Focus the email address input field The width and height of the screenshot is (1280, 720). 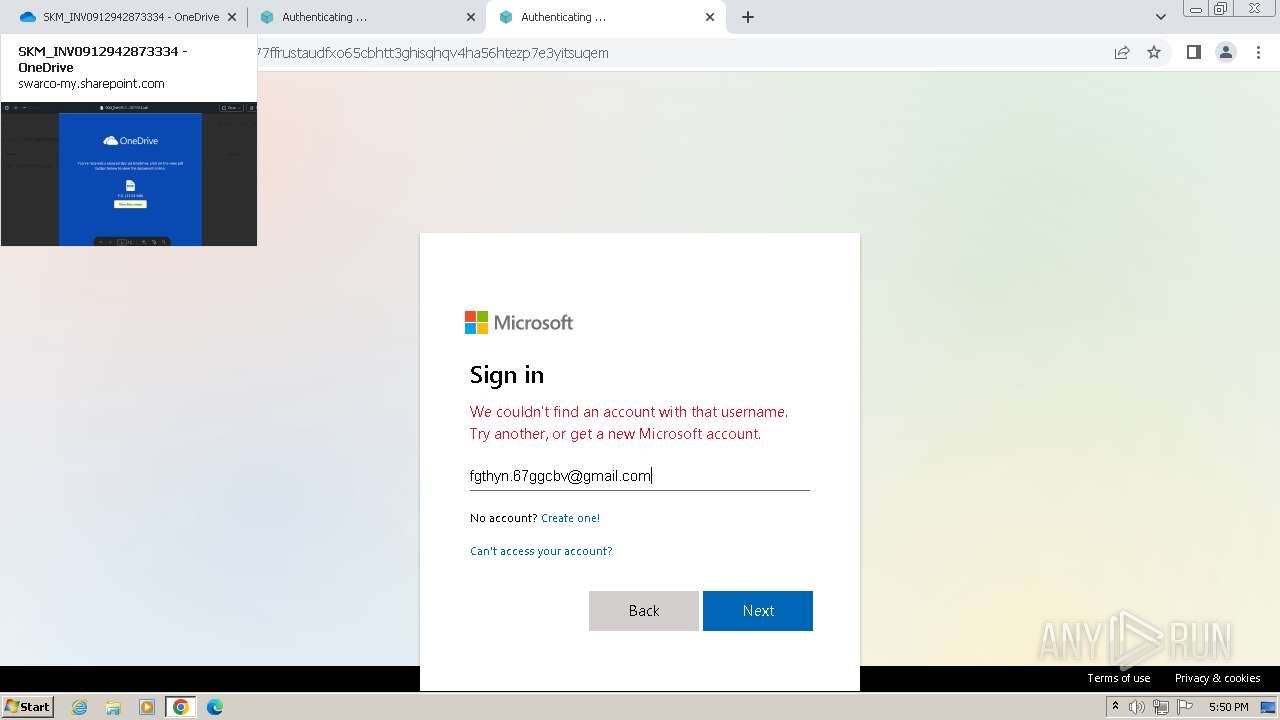click(640, 476)
